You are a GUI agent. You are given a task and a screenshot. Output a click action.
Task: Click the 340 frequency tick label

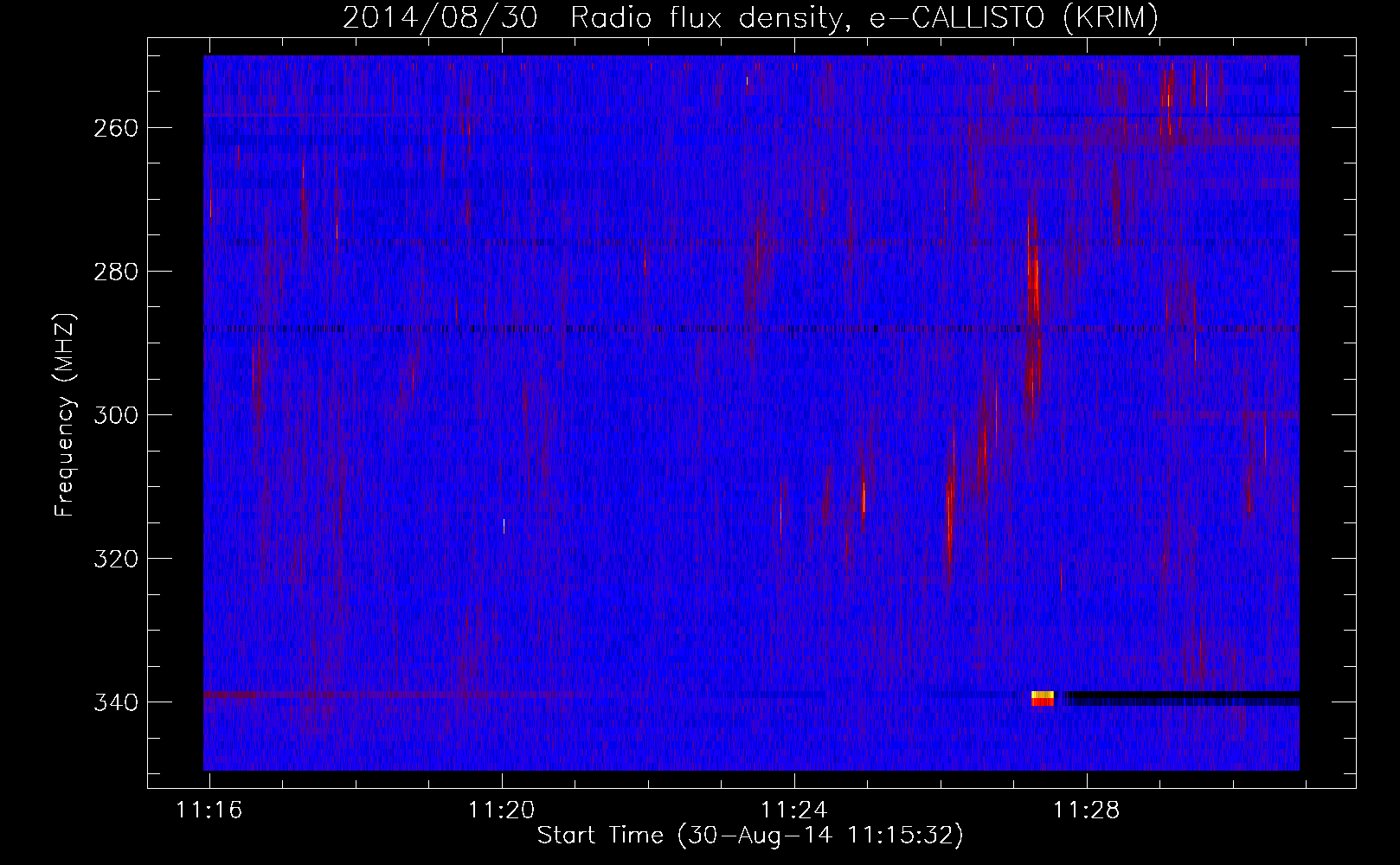tap(115, 702)
